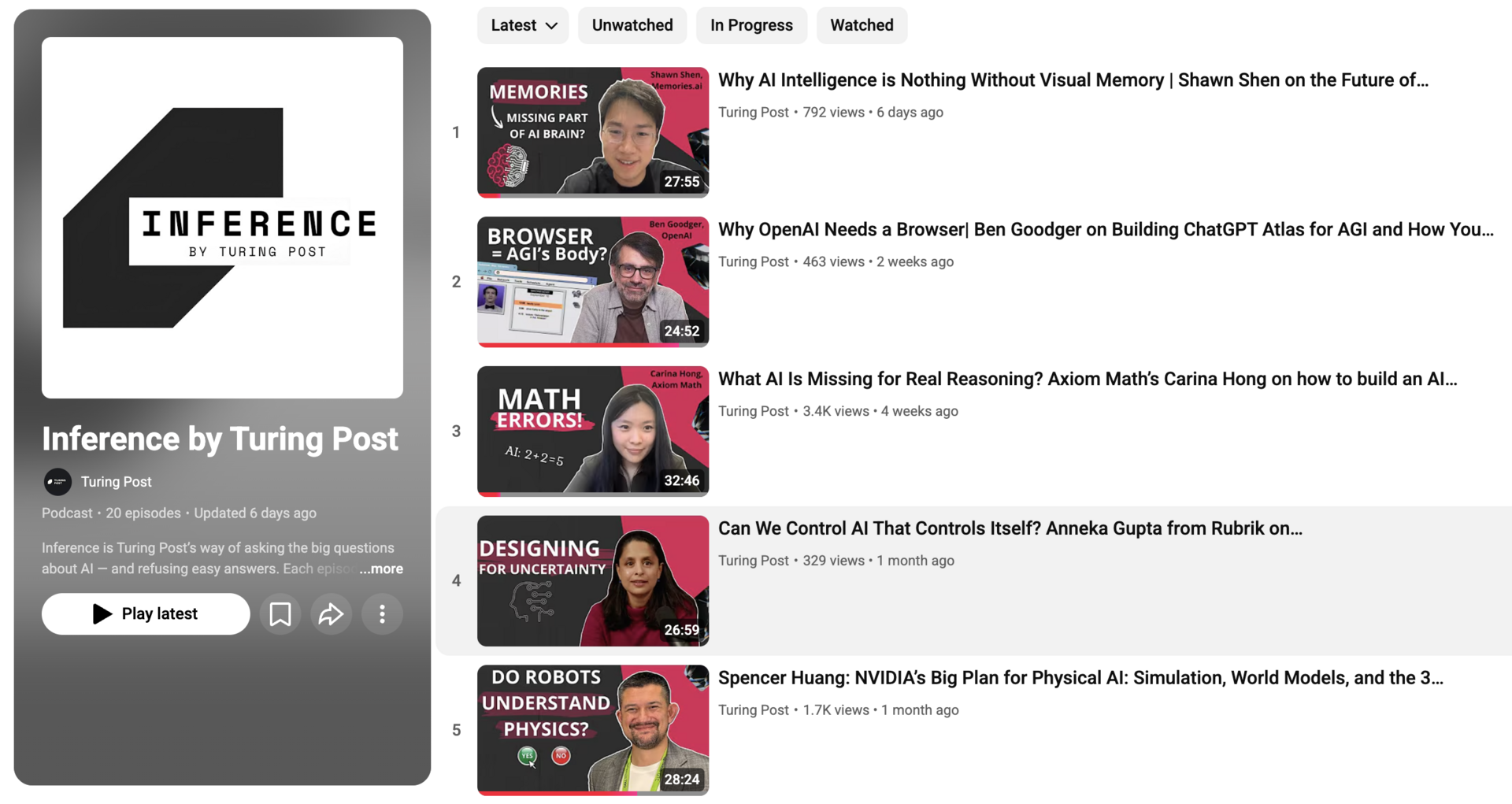Click the Ben Goodger ChatGPT Atlas title

(x=1105, y=230)
